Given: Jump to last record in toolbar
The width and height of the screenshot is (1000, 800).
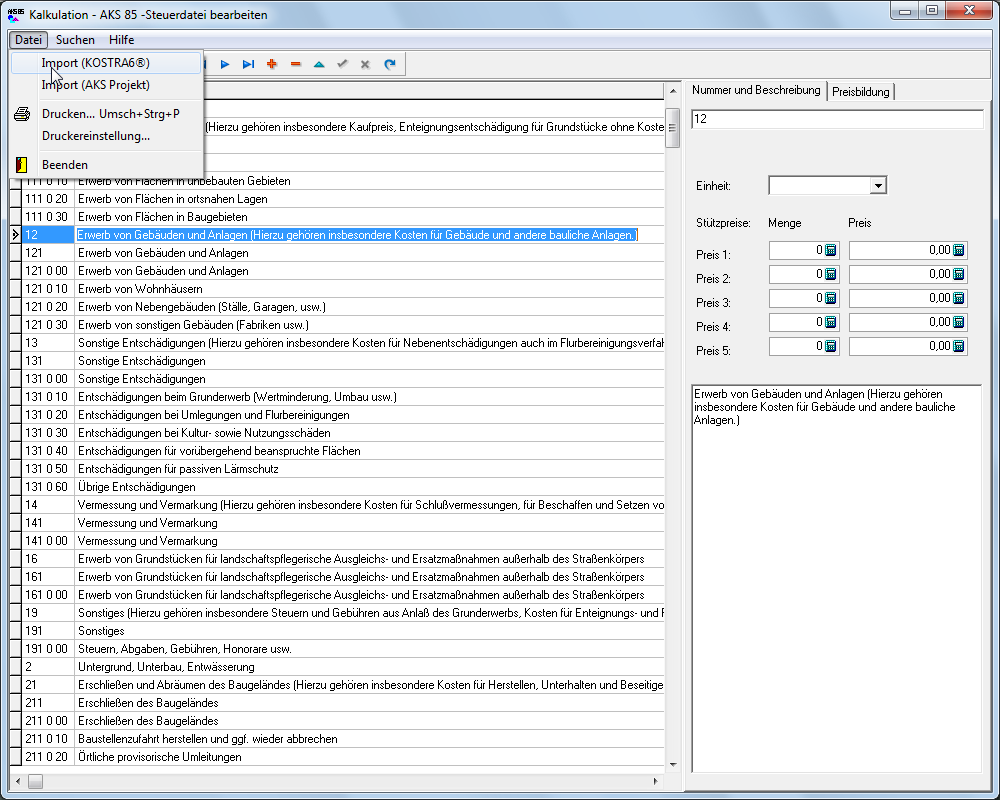Looking at the screenshot, I should coord(248,64).
